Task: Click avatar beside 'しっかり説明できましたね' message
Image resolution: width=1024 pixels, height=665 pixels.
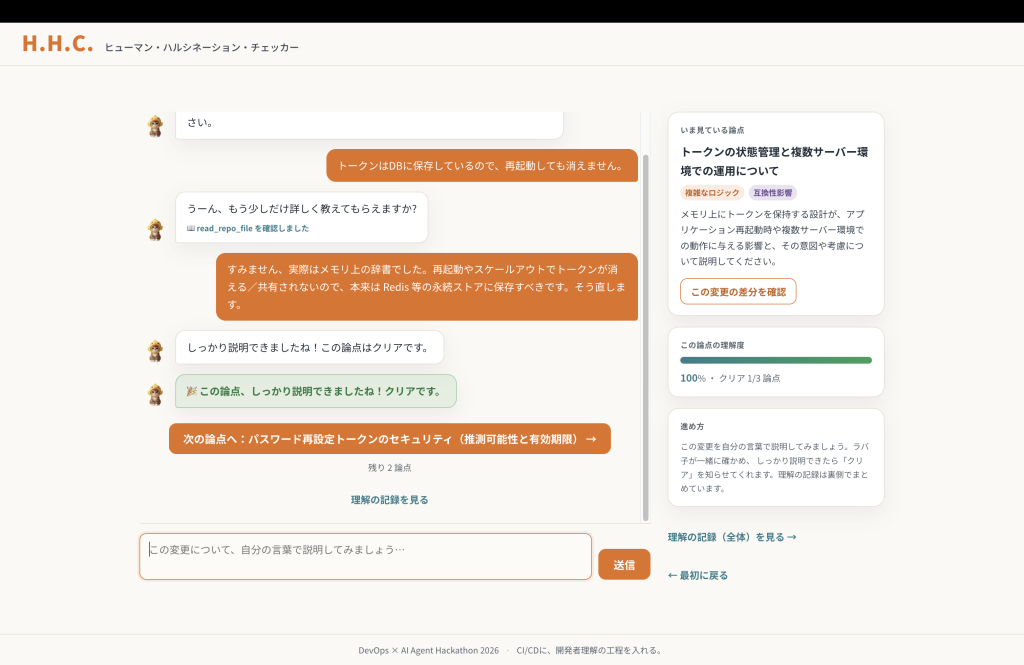Action: (155, 351)
